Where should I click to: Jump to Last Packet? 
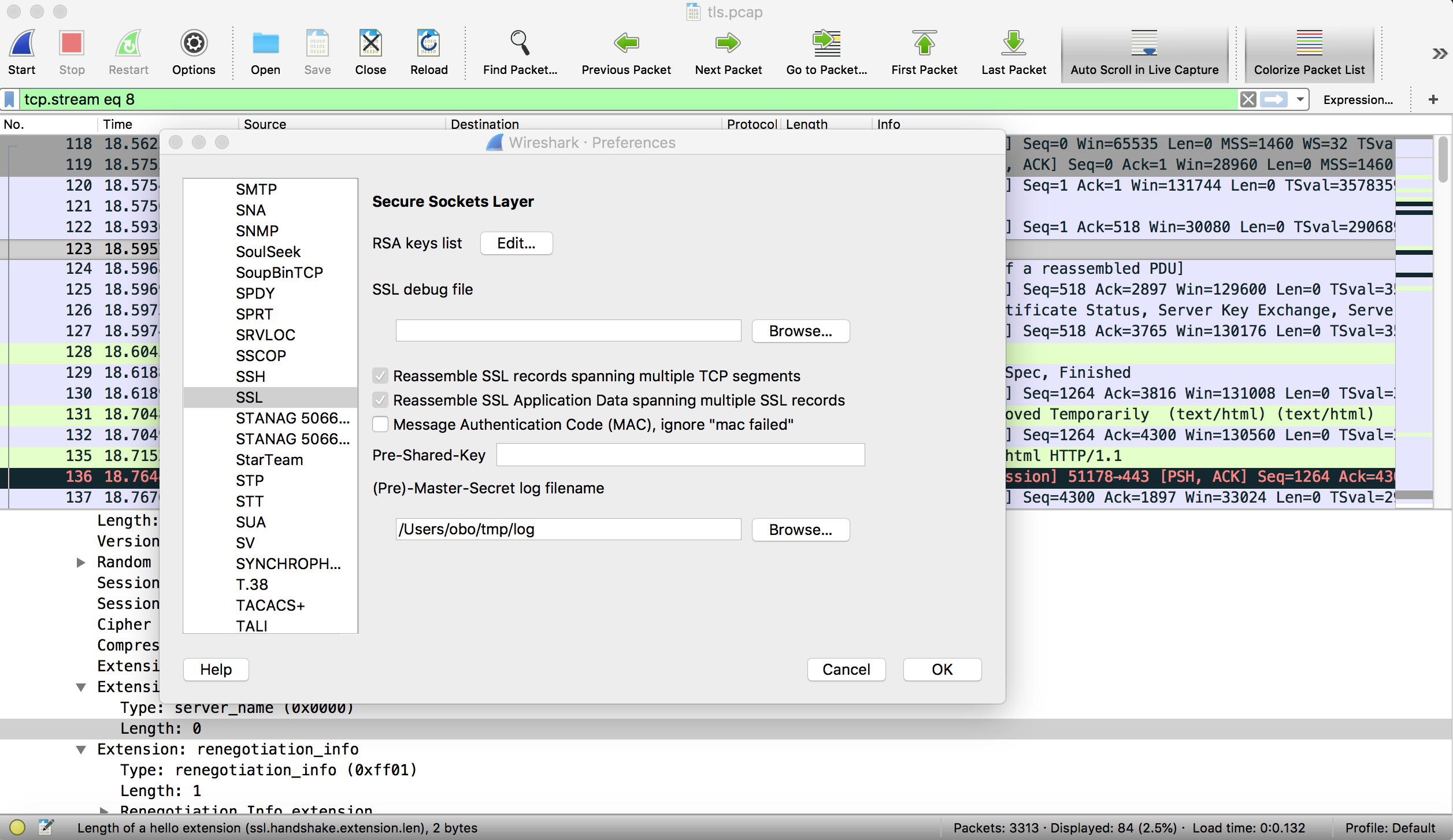pyautogui.click(x=1014, y=43)
